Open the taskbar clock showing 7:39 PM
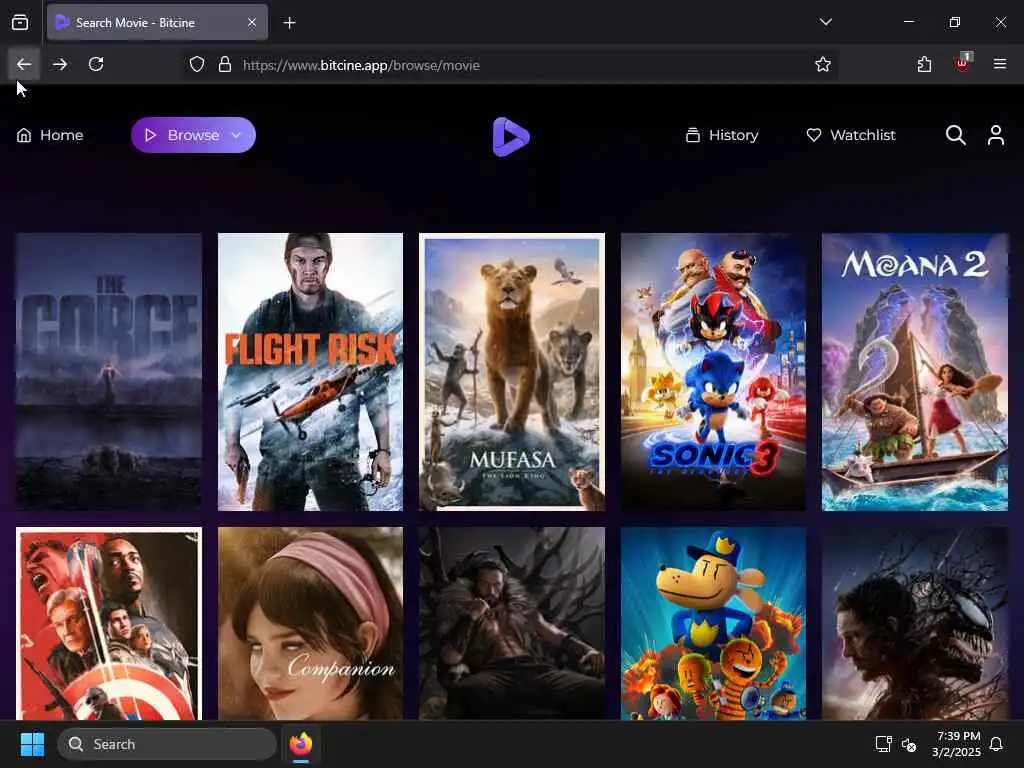 tap(957, 744)
